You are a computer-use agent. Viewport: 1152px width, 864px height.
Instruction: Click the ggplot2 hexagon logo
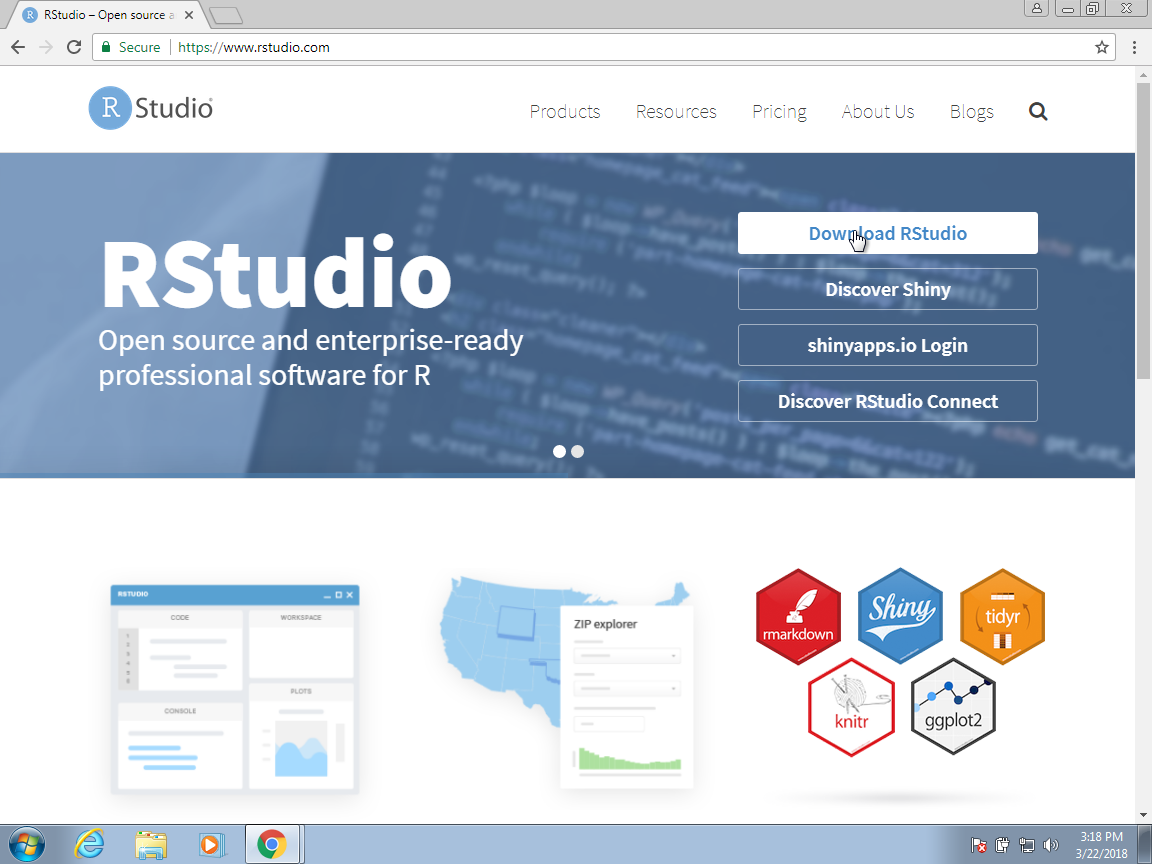point(952,706)
